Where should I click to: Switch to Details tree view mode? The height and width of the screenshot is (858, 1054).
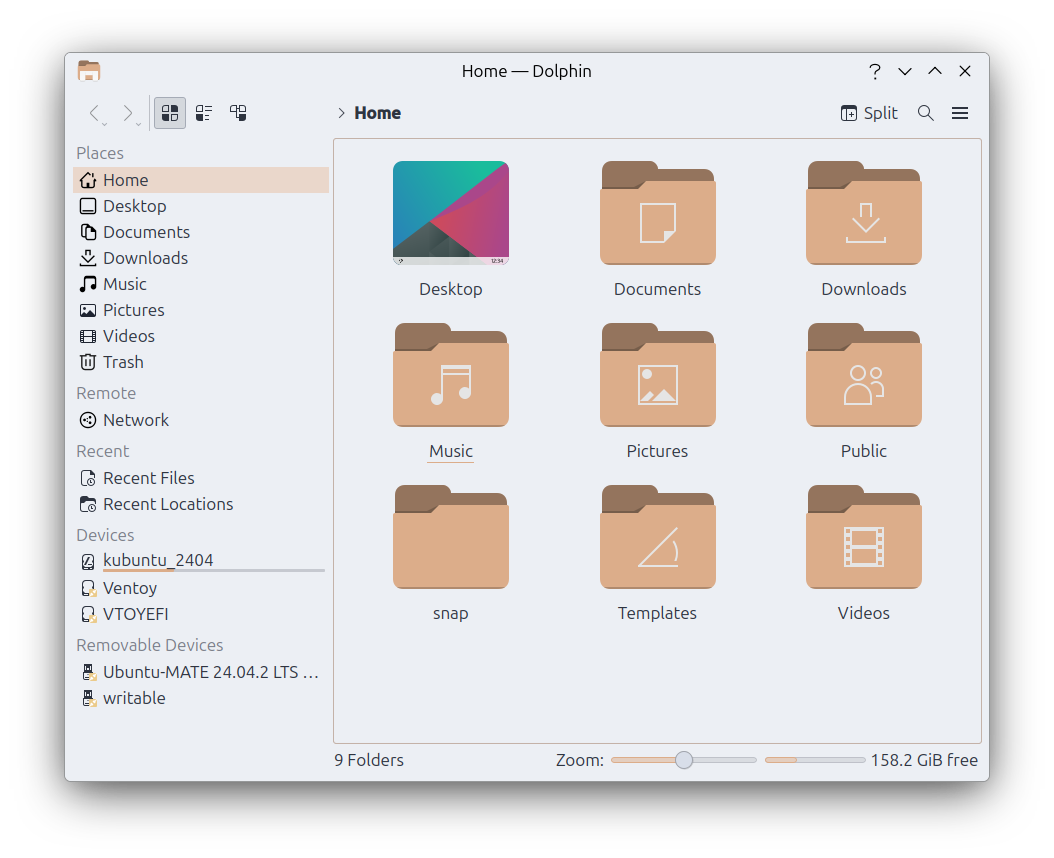coord(238,113)
